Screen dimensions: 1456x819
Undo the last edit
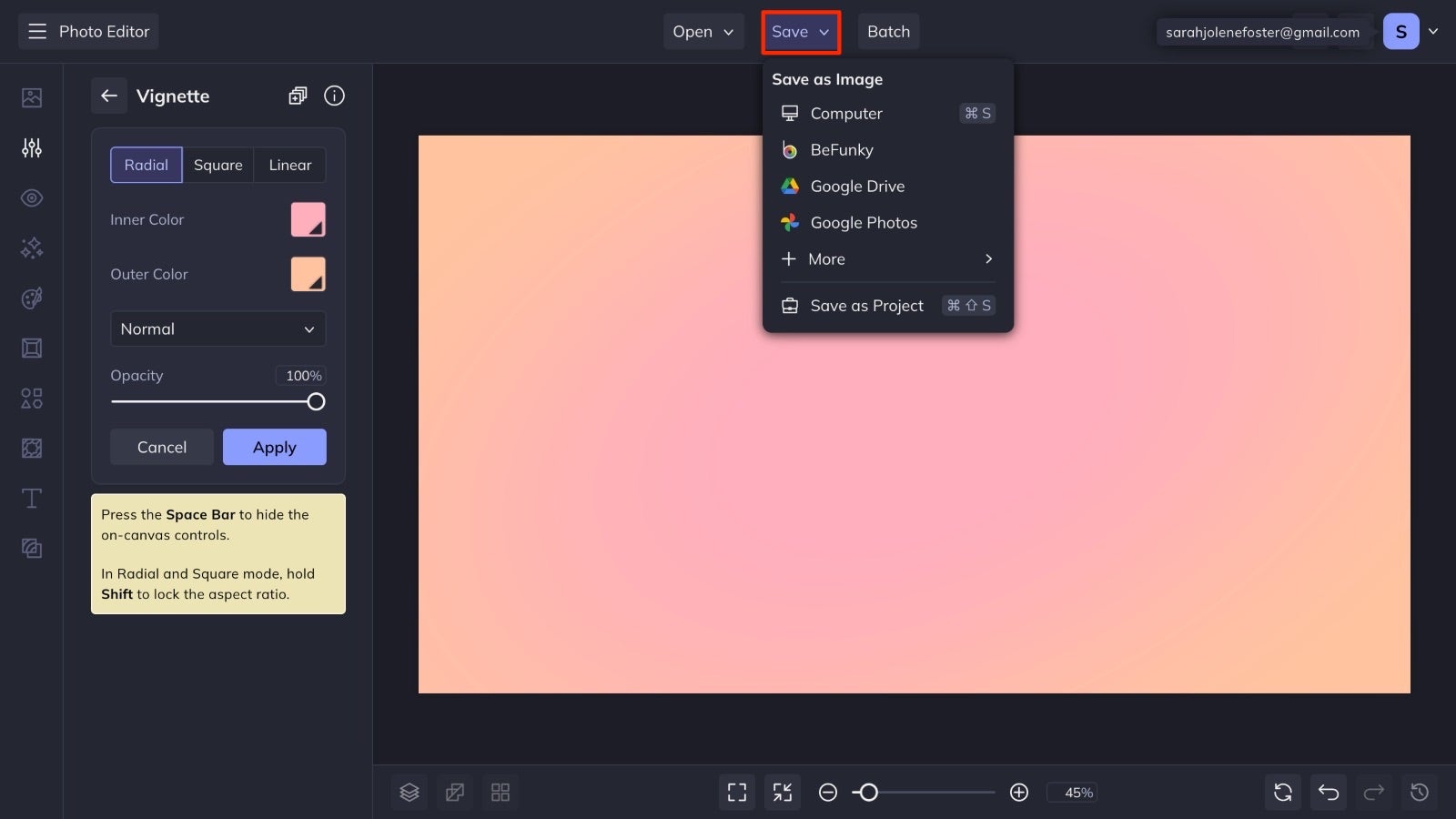(x=1328, y=792)
